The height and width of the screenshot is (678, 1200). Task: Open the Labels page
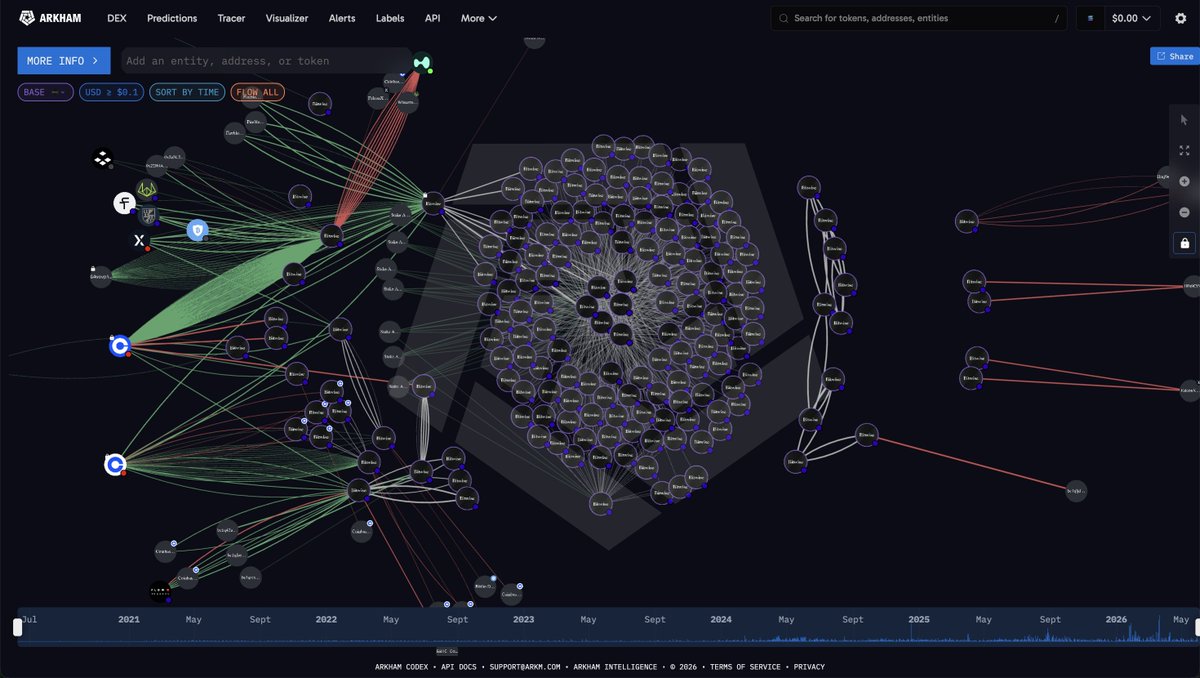click(x=390, y=18)
